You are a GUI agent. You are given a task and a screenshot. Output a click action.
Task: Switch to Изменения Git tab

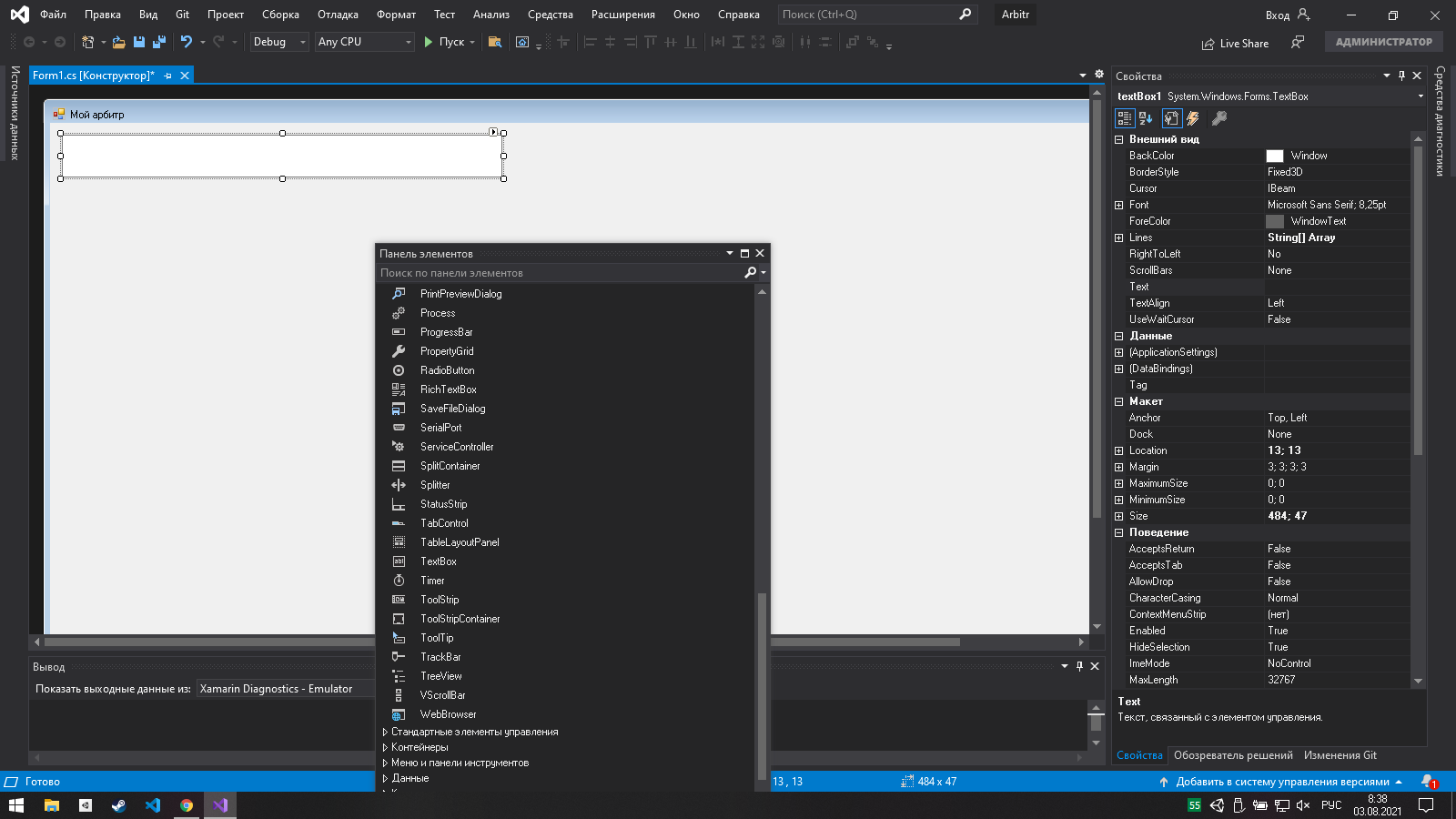click(1340, 755)
